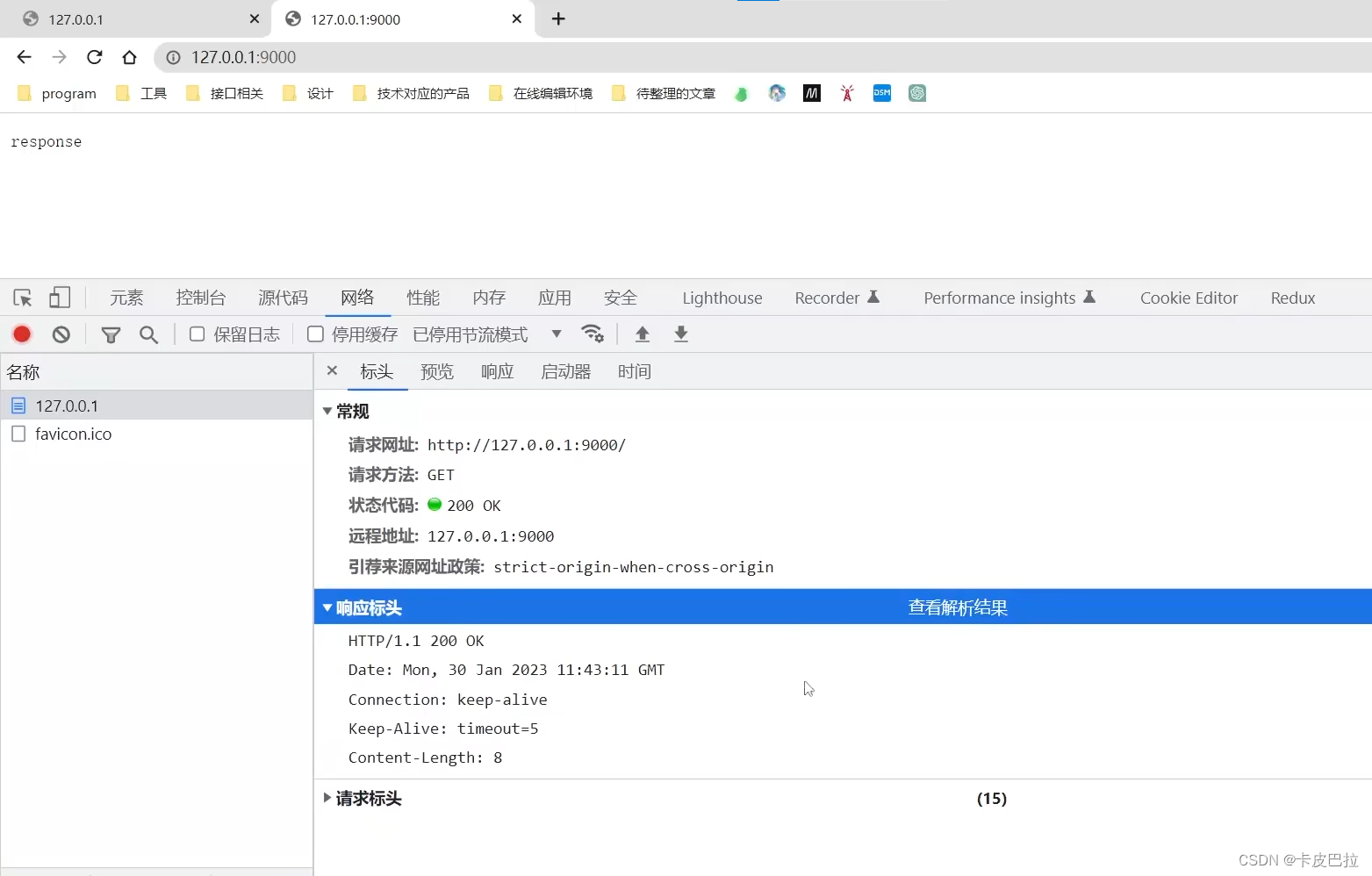Click the green bookmark icon
This screenshot has height=876, width=1372.
coord(742,93)
